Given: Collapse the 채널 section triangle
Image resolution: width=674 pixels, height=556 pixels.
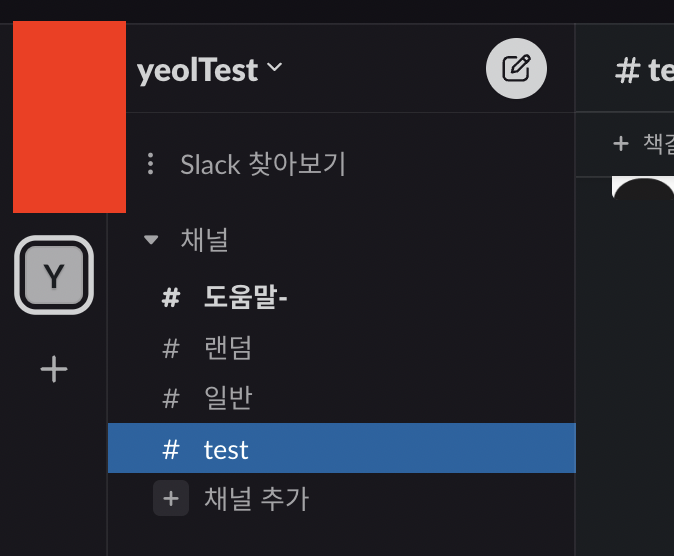Looking at the screenshot, I should click(x=151, y=240).
